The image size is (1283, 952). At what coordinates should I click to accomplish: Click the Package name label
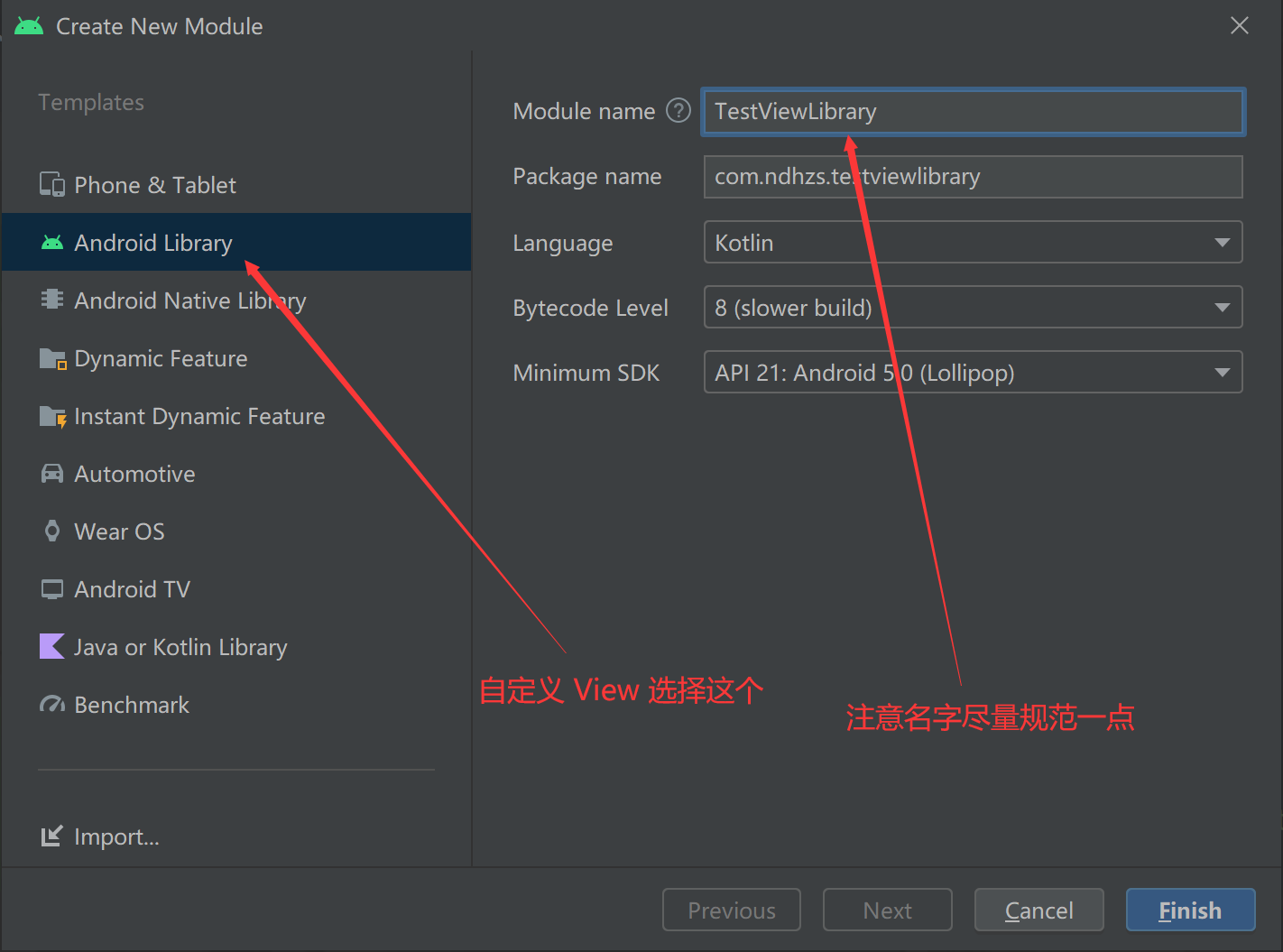coord(587,176)
